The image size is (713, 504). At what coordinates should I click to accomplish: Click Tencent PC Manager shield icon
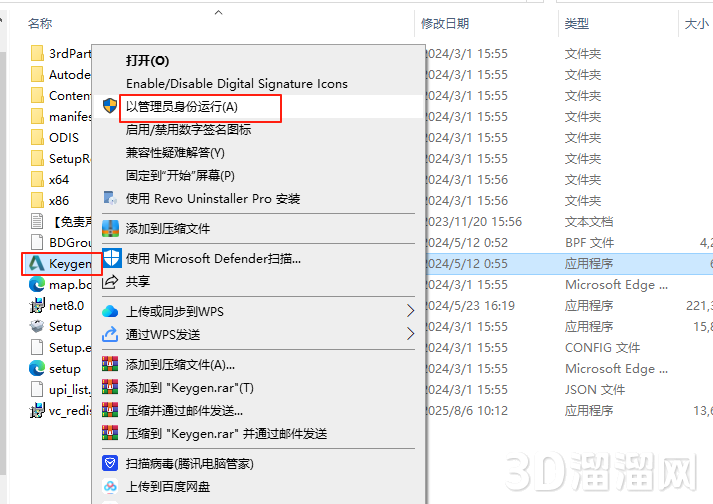click(x=110, y=463)
